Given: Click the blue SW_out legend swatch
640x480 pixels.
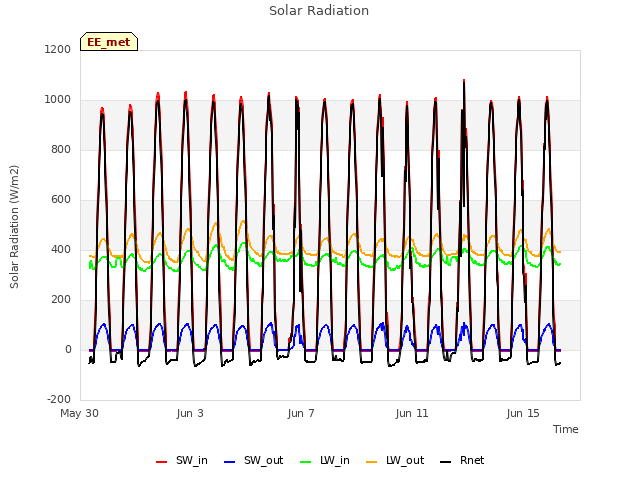Looking at the screenshot, I should (x=230, y=462).
